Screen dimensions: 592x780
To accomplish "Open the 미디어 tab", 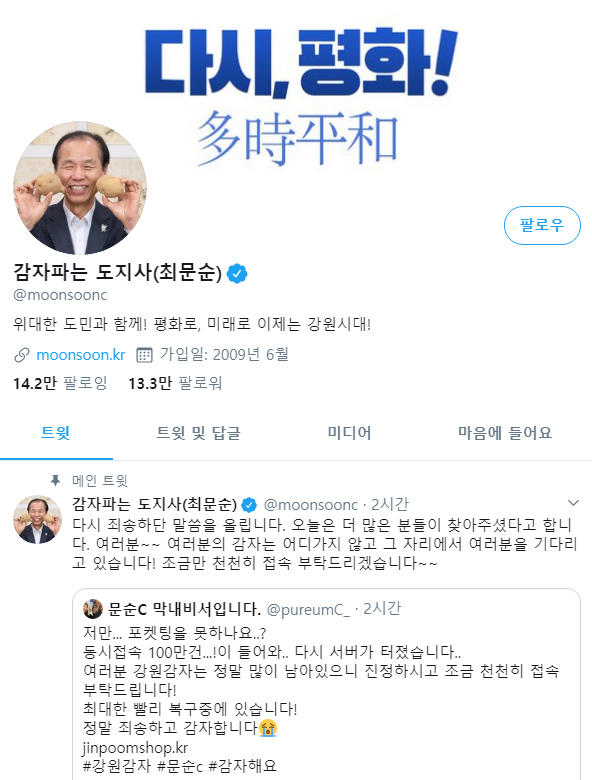I will pos(349,433).
